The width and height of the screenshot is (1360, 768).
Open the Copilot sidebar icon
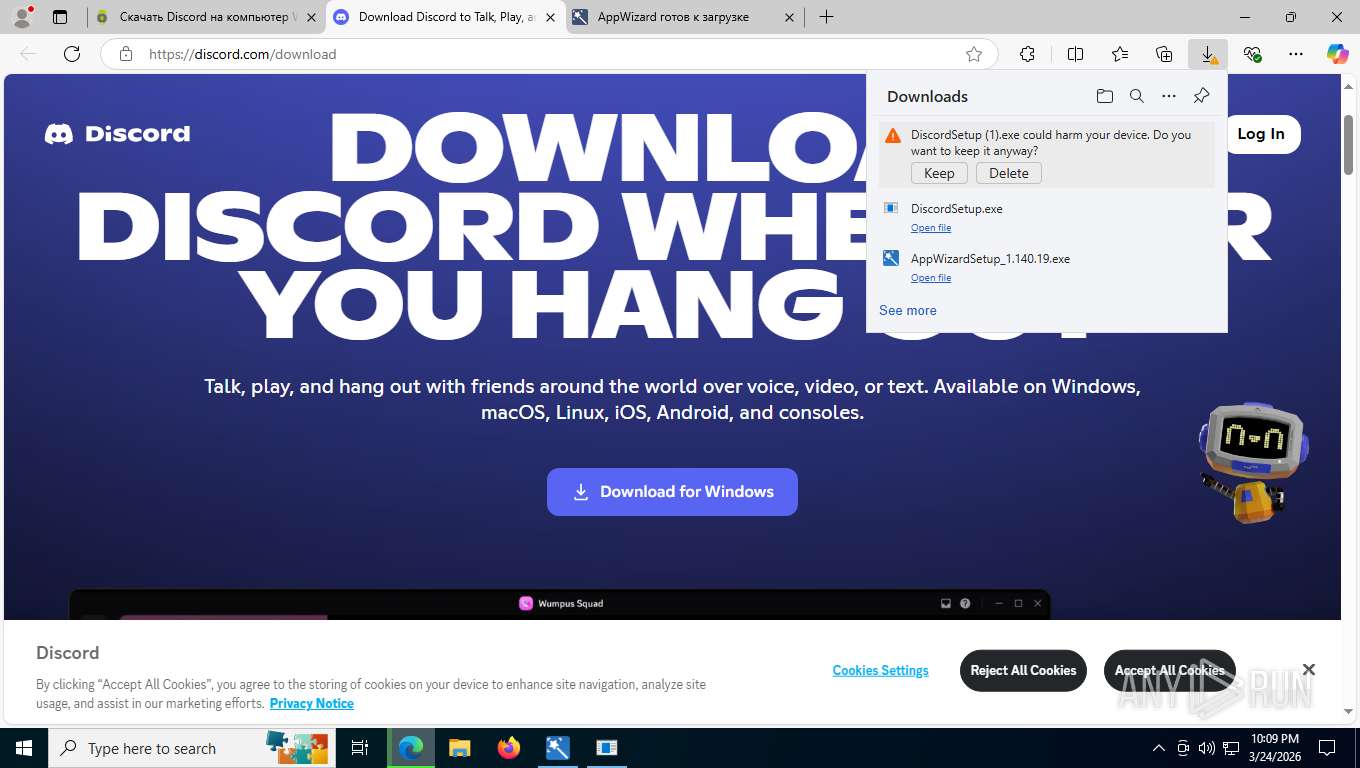1338,54
